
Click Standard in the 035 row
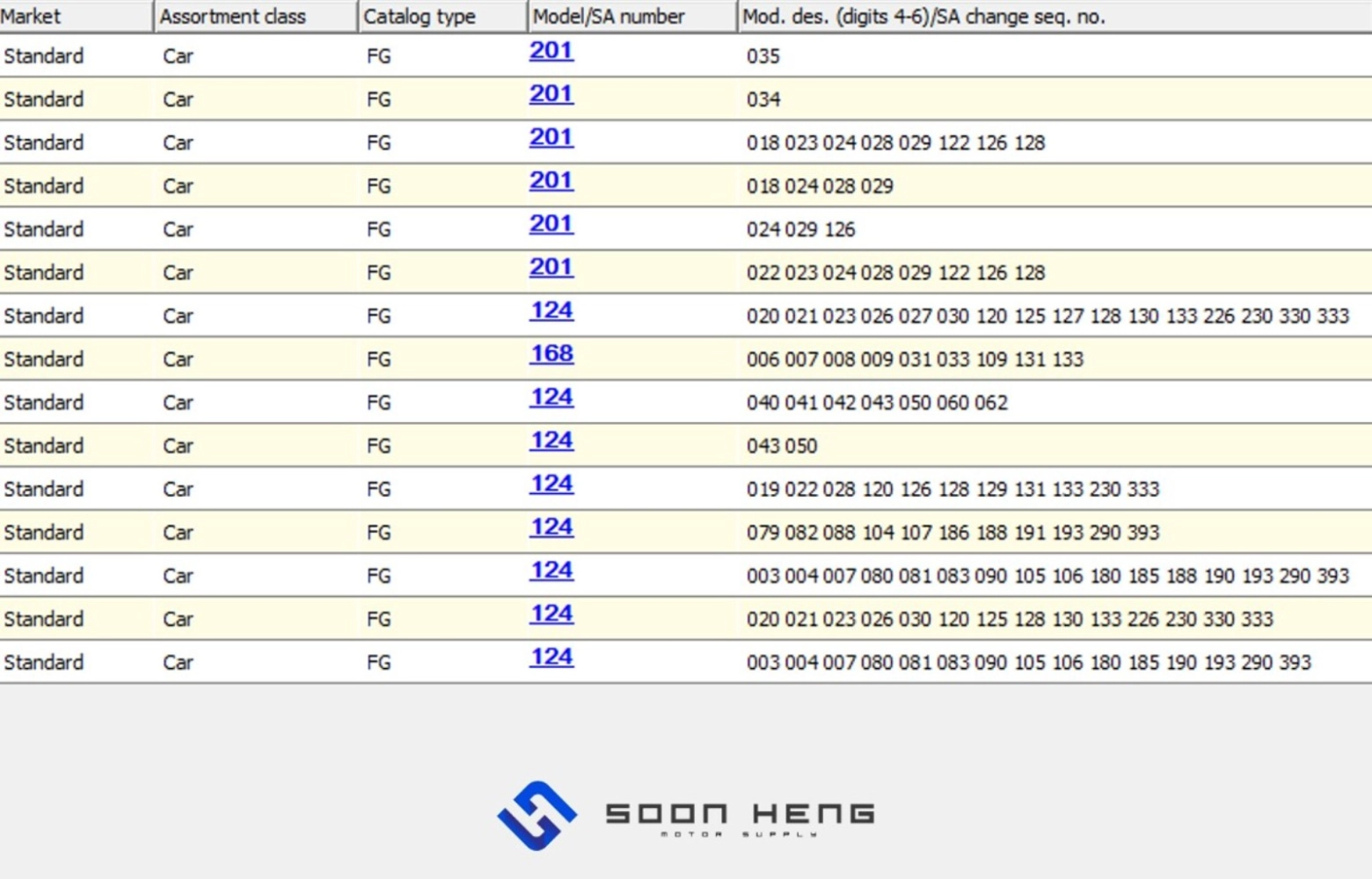(44, 56)
